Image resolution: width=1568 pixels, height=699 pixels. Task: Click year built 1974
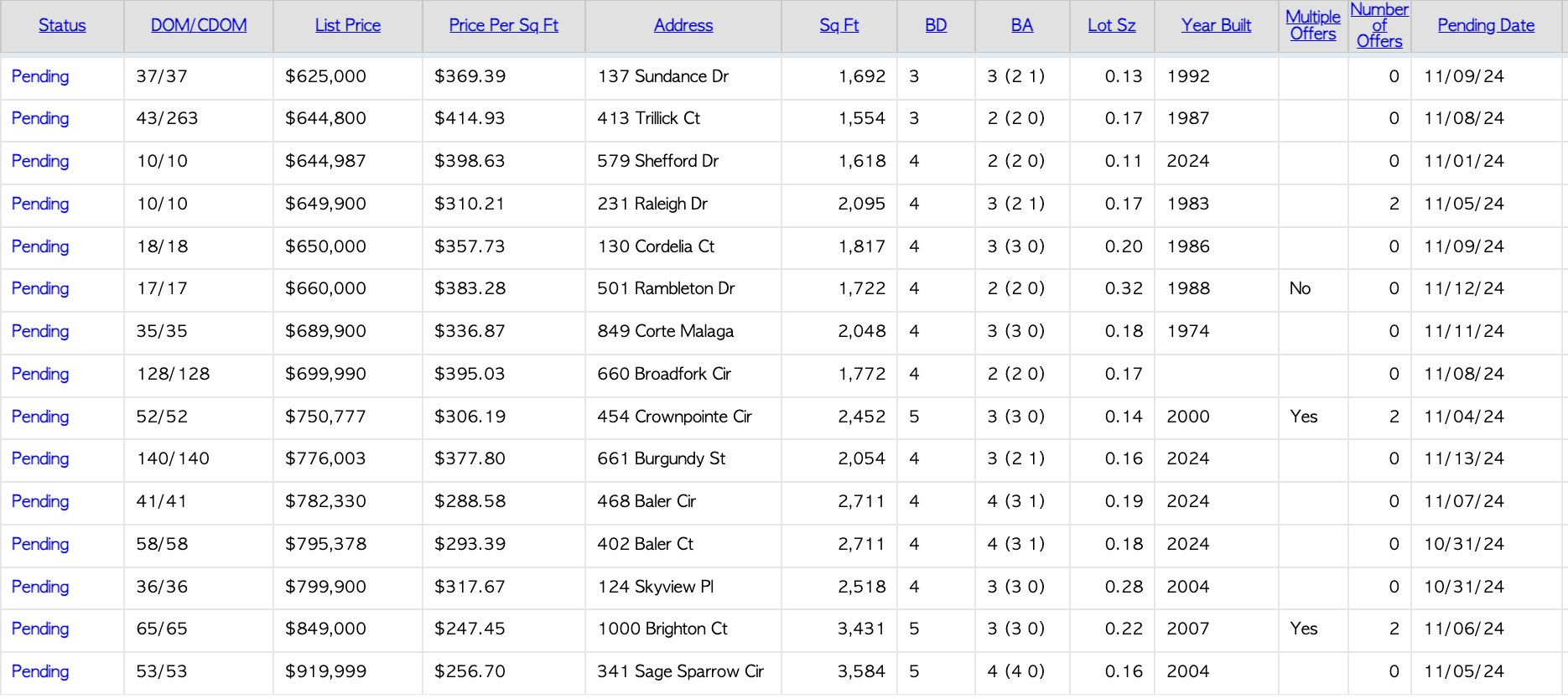(x=1188, y=331)
